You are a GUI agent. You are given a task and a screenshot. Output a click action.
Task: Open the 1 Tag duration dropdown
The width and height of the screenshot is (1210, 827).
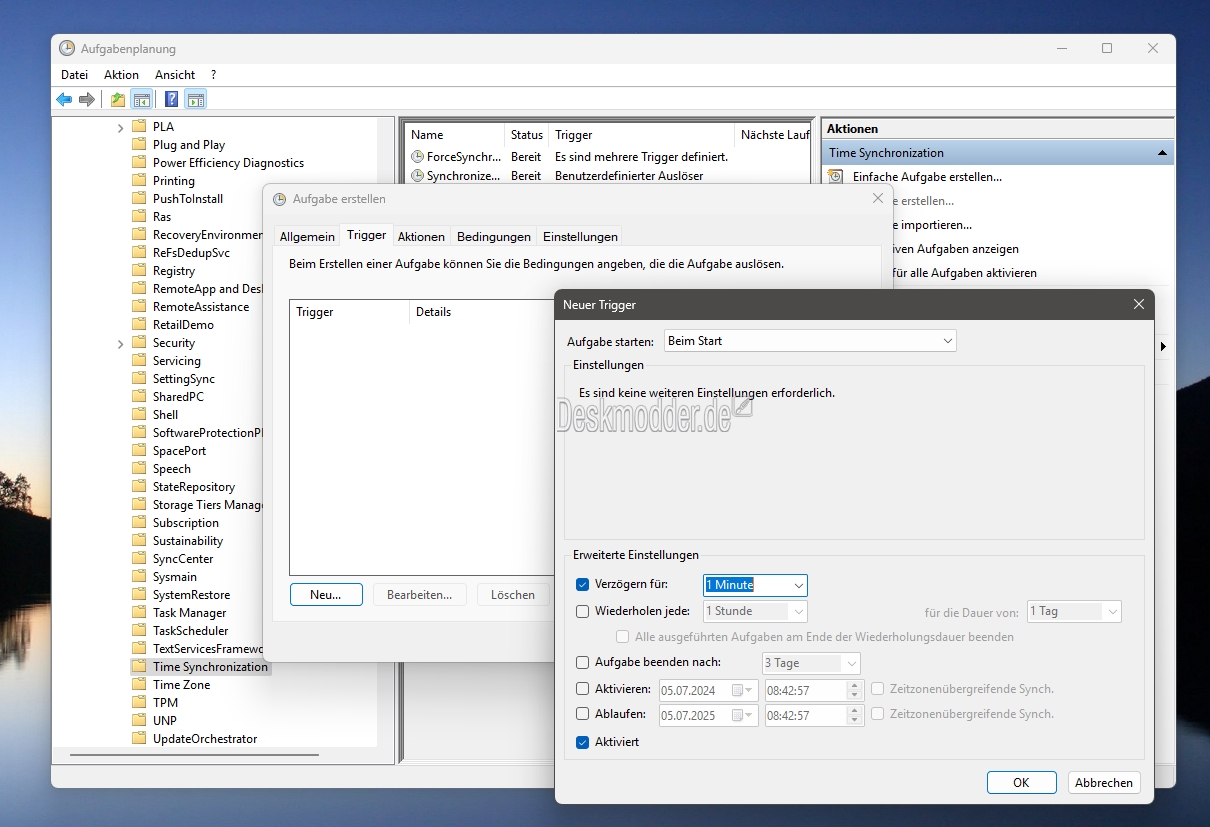coord(1113,611)
